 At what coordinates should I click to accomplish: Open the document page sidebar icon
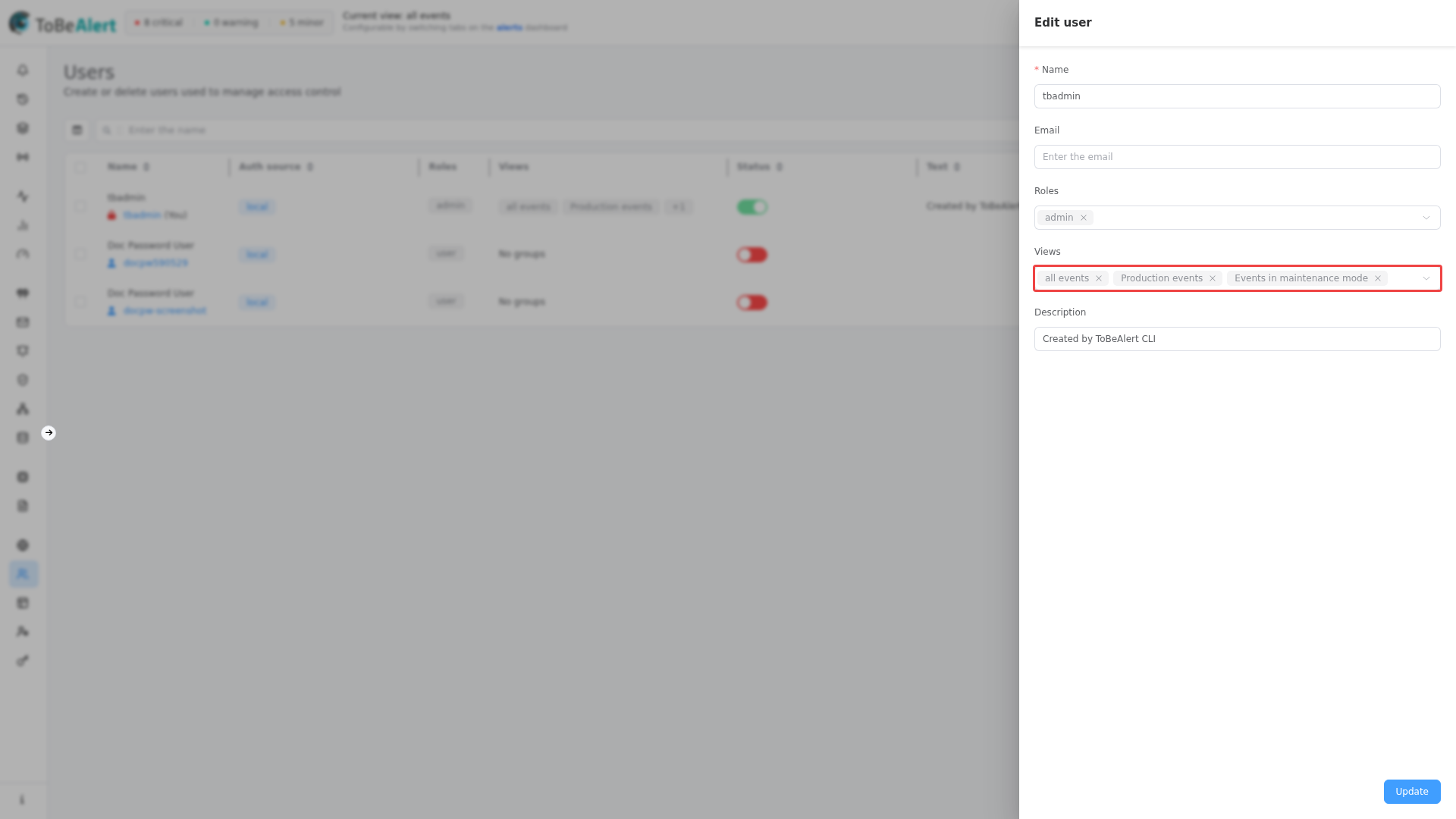tap(23, 506)
